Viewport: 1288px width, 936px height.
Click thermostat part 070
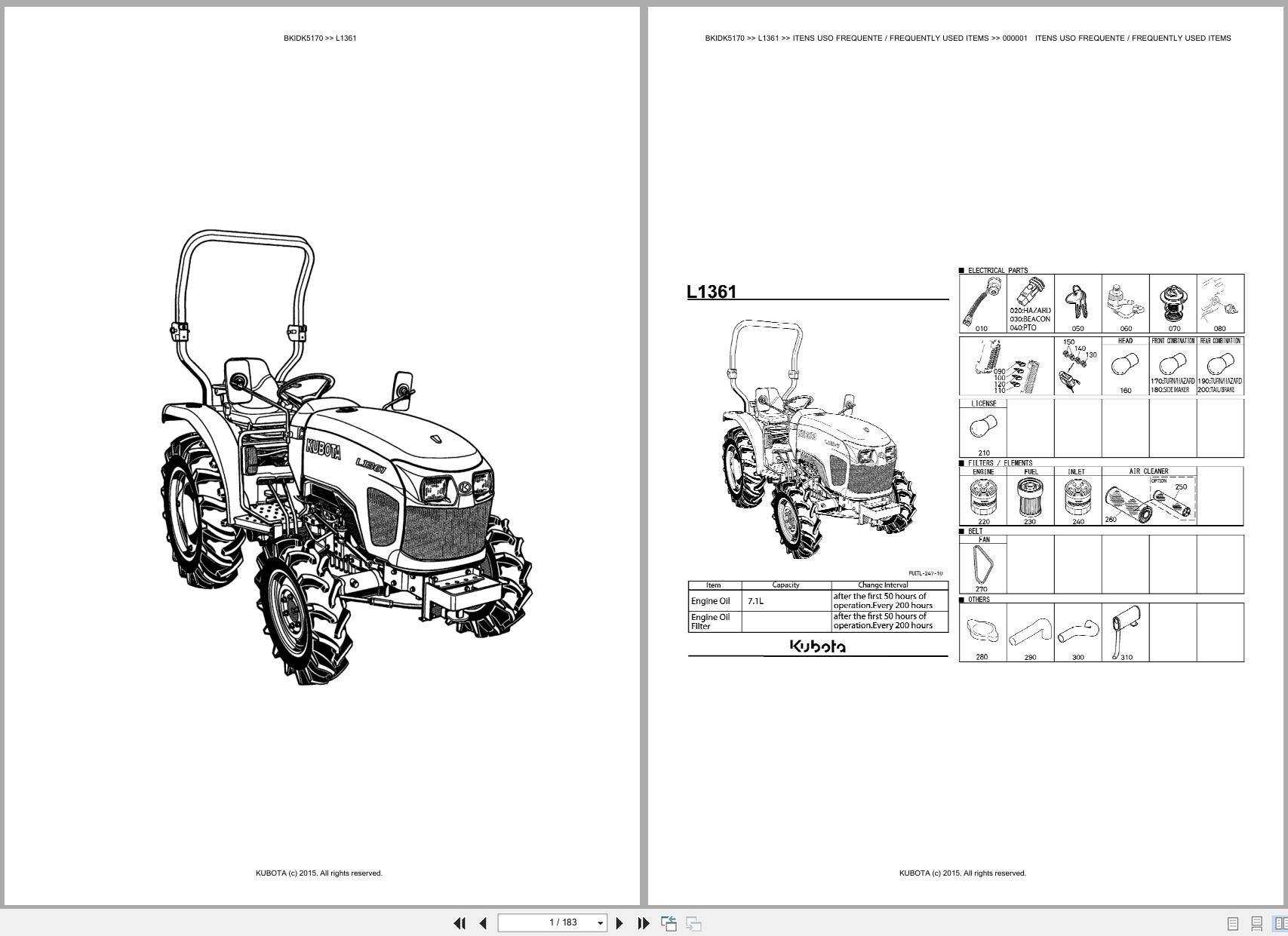click(1173, 303)
